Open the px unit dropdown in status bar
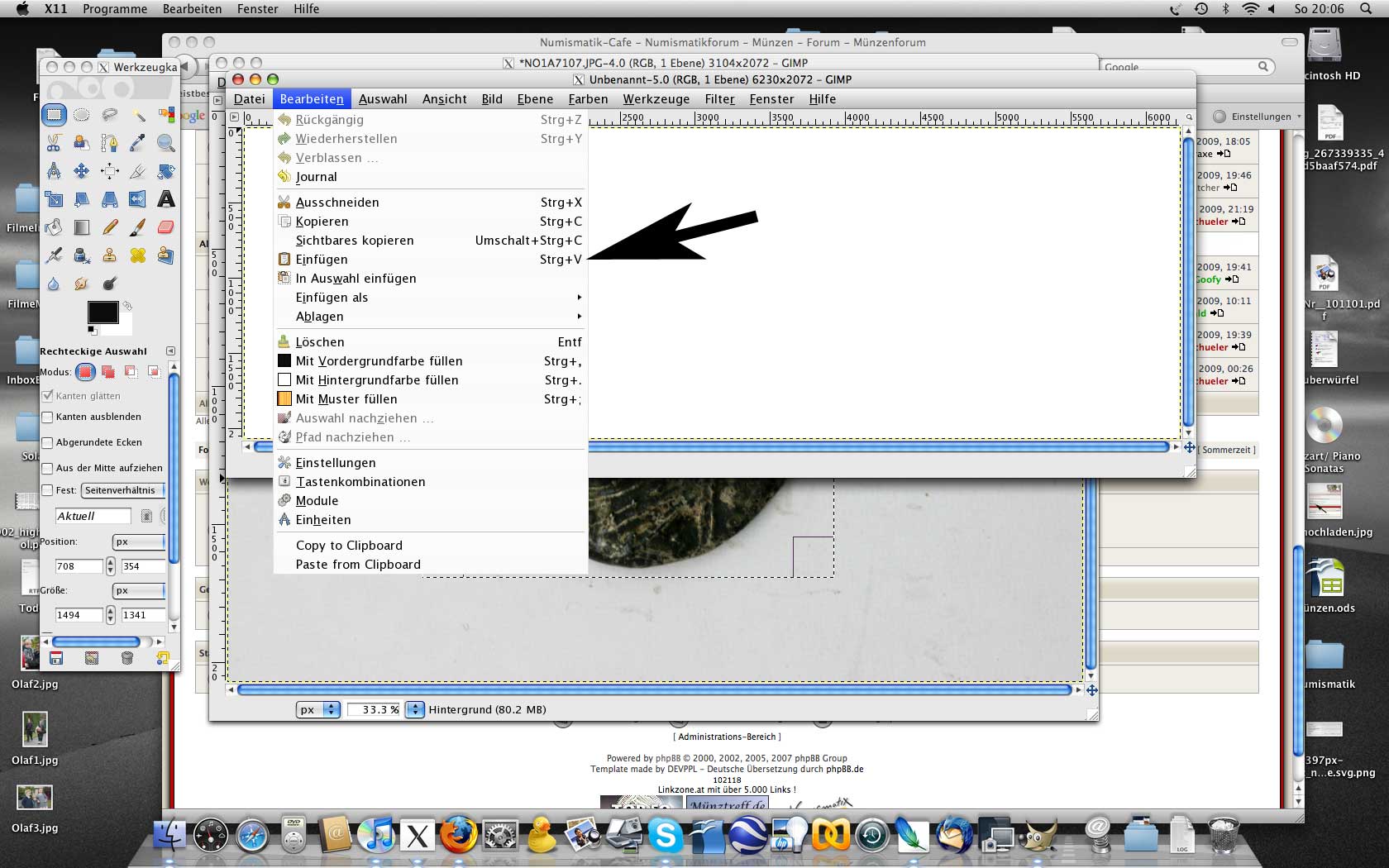 (318, 709)
